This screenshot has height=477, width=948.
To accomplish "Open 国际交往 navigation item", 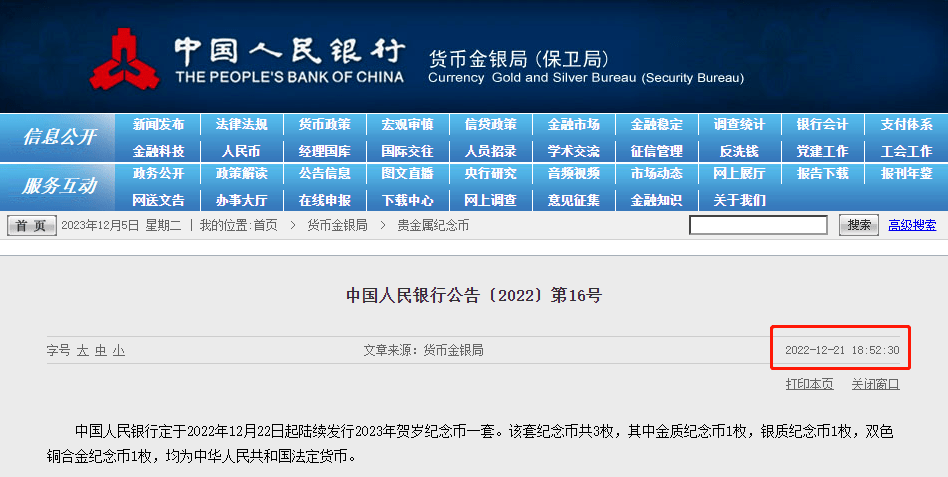I will pos(407,151).
